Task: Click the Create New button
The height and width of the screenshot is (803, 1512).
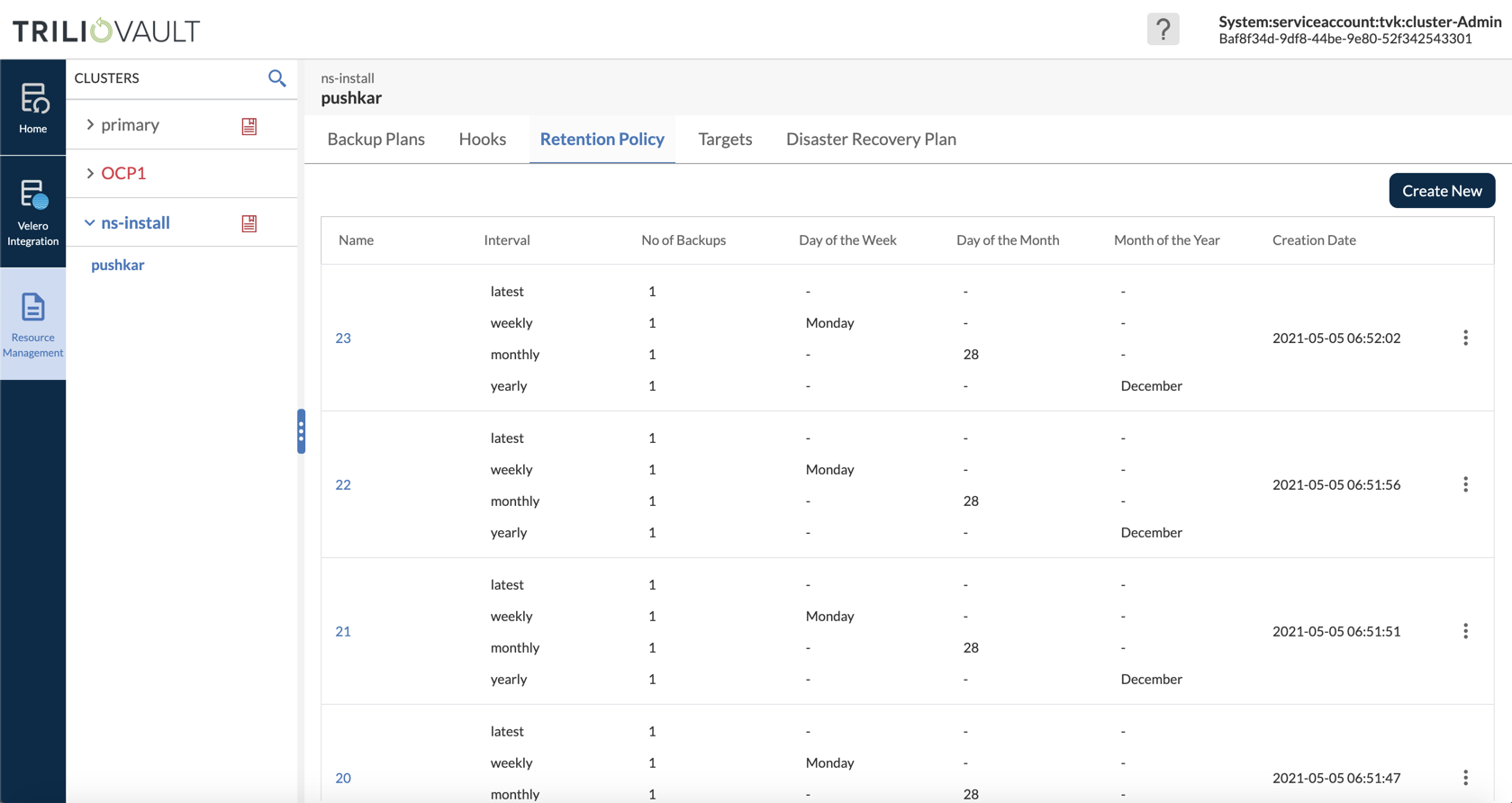Action: pos(1441,191)
